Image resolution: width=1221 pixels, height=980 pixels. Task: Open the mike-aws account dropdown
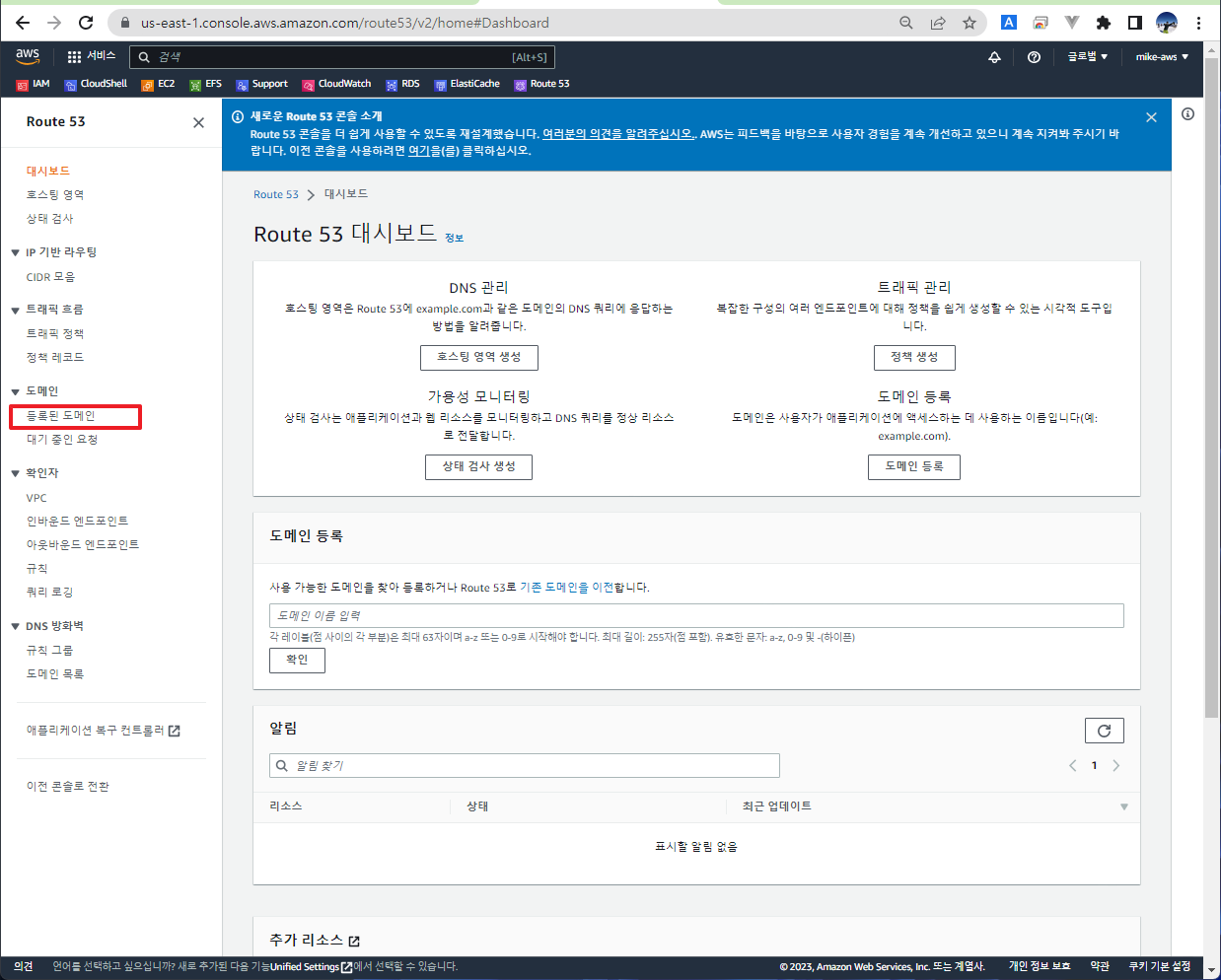point(1162,57)
